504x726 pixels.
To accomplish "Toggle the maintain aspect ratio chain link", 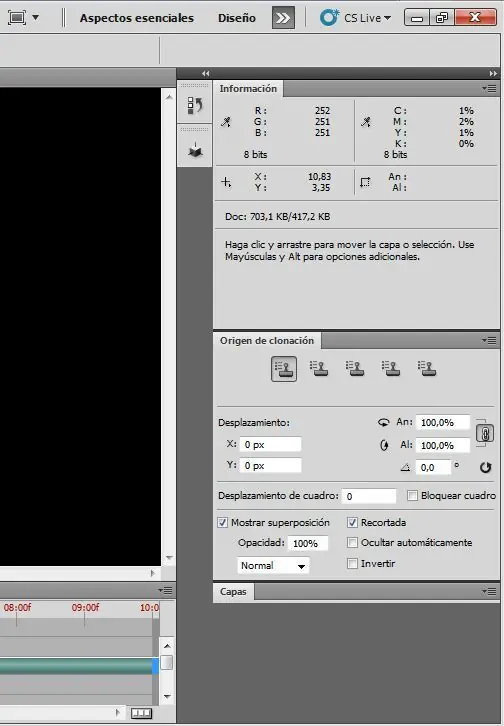I will [485, 434].
